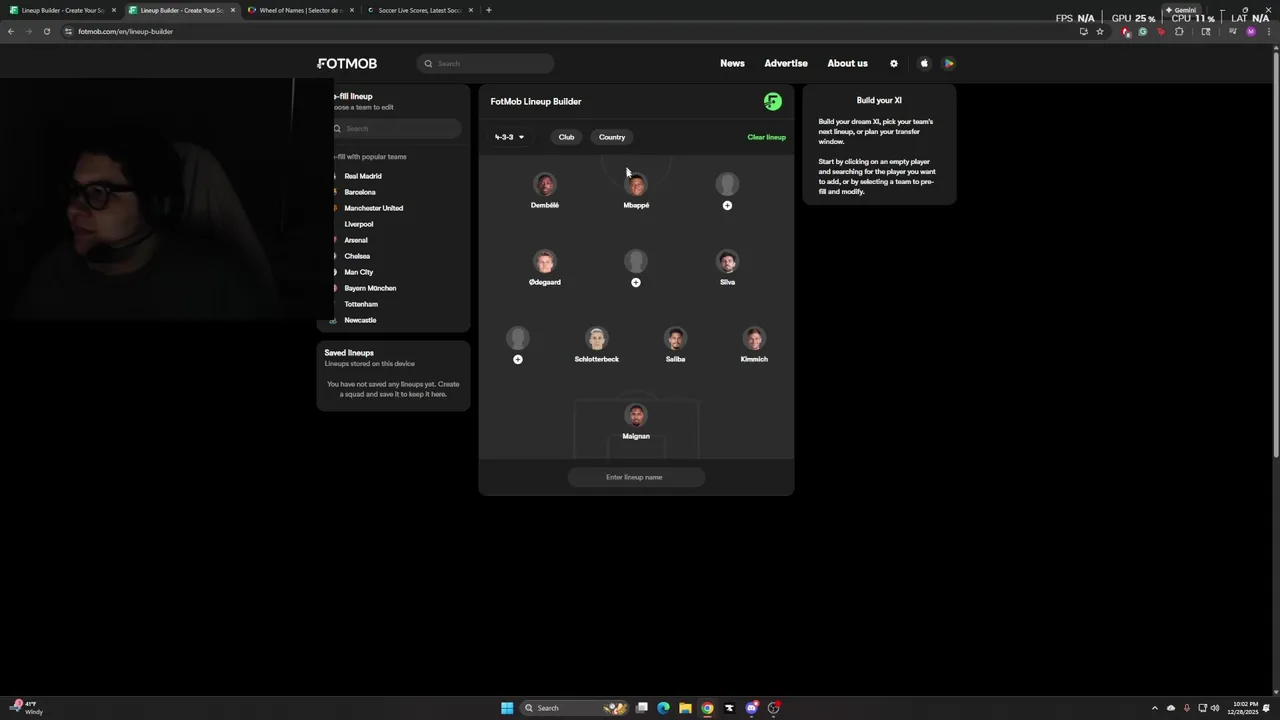
Task: Open Discord from the taskbar
Action: point(751,708)
